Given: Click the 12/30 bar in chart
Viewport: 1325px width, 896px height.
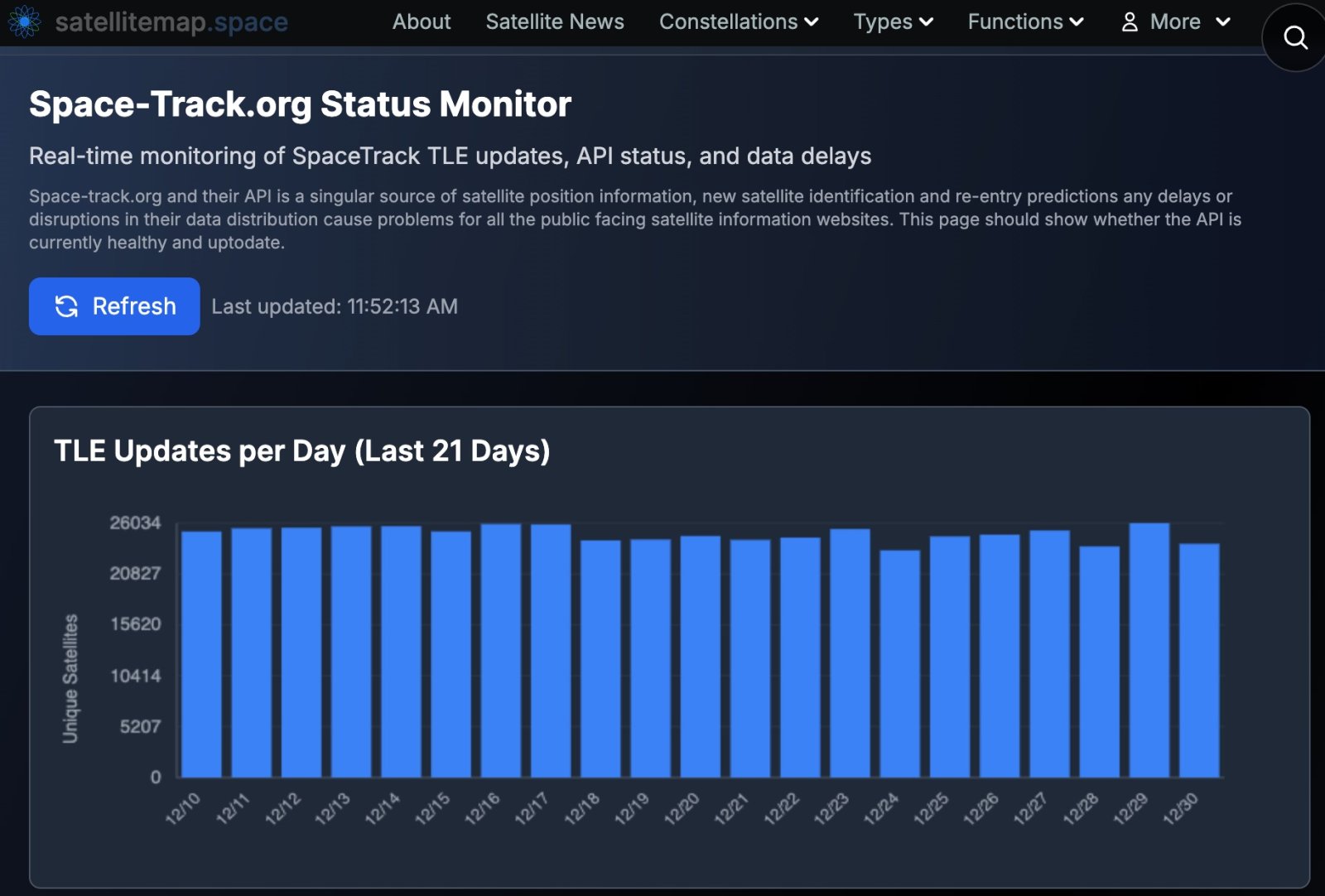Looking at the screenshot, I should pyautogui.click(x=1199, y=660).
